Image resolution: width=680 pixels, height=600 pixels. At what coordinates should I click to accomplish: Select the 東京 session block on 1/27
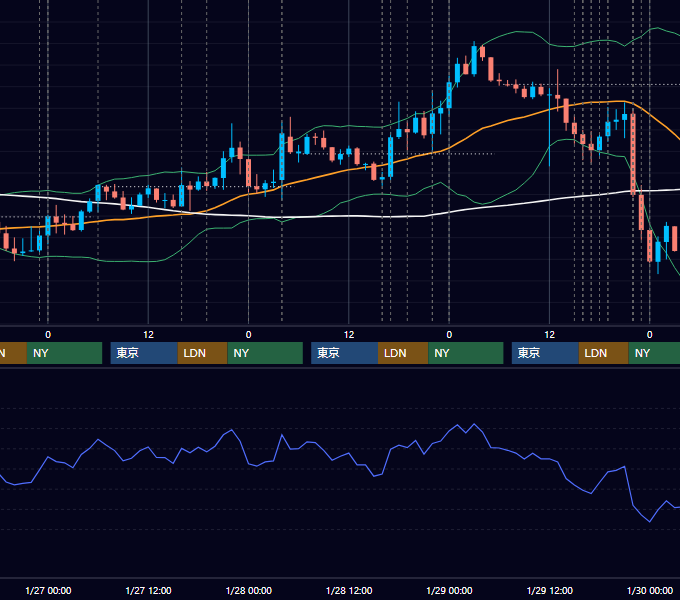coord(144,353)
